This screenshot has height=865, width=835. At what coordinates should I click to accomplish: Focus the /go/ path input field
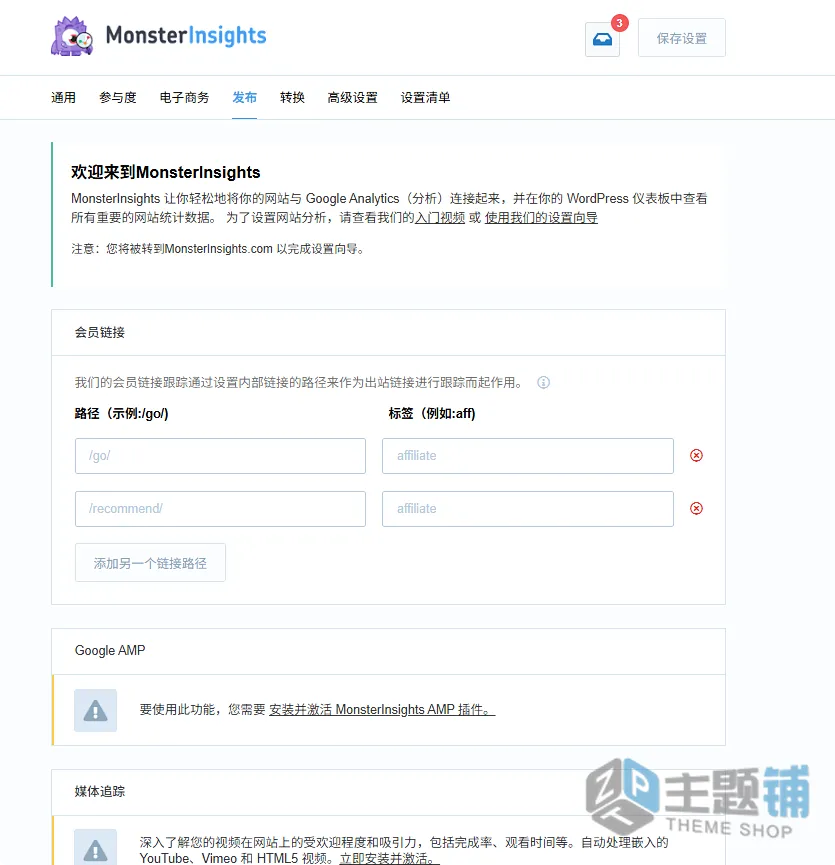coord(220,456)
